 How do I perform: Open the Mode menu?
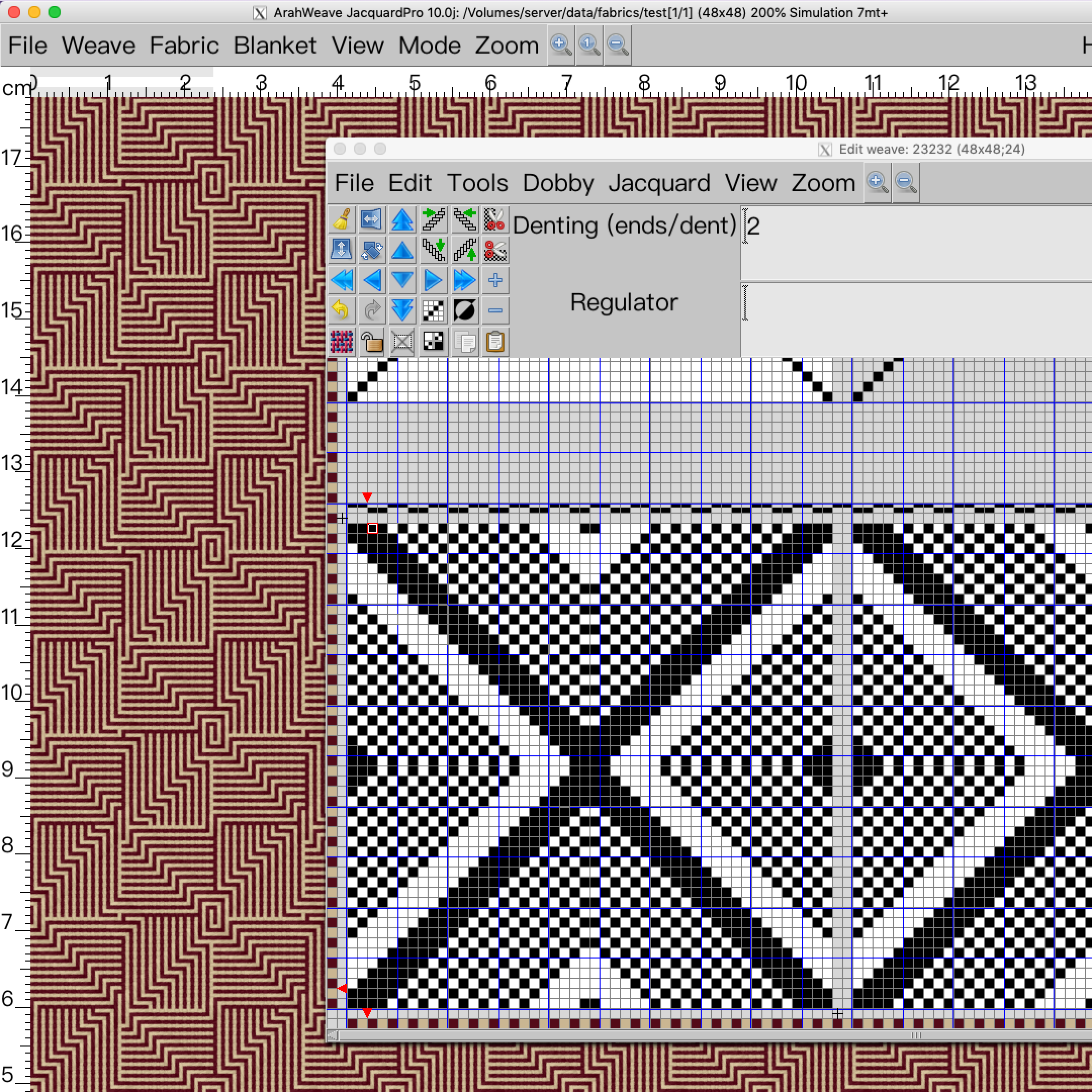430,45
